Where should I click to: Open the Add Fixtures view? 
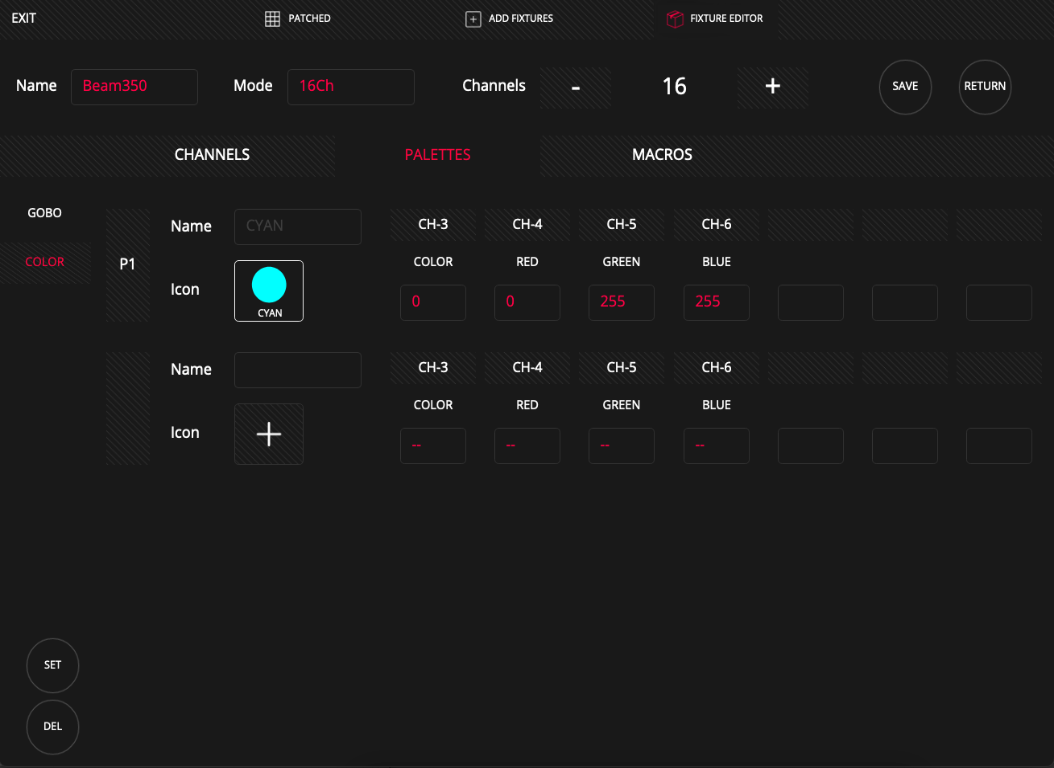509,19
